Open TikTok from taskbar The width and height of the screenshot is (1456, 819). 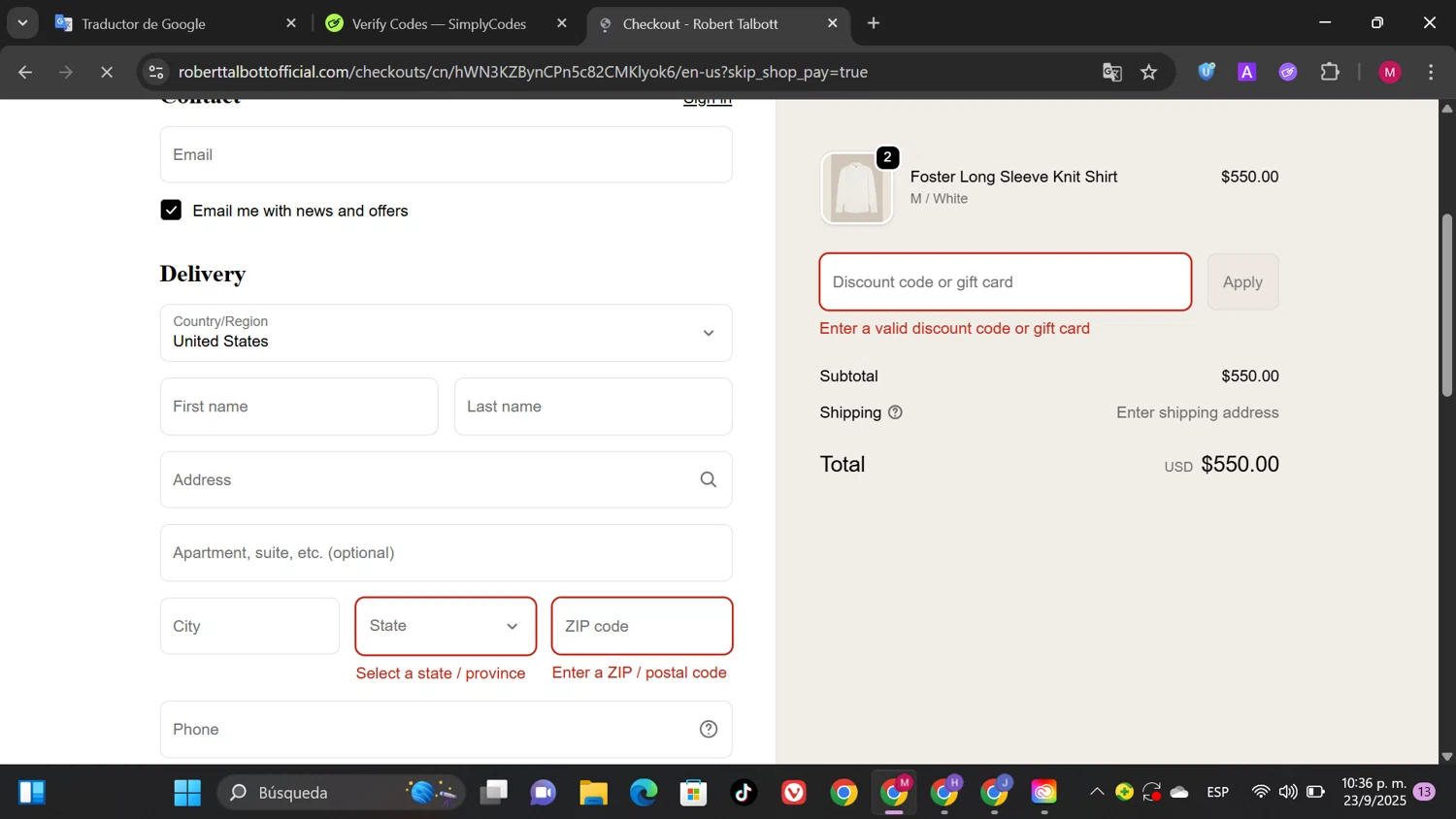coord(744,793)
